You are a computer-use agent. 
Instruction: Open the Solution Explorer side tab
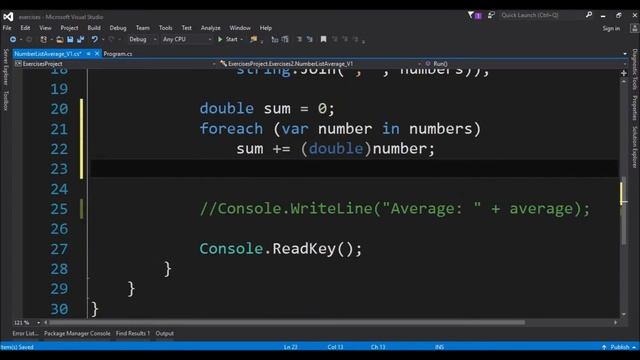[x=635, y=147]
